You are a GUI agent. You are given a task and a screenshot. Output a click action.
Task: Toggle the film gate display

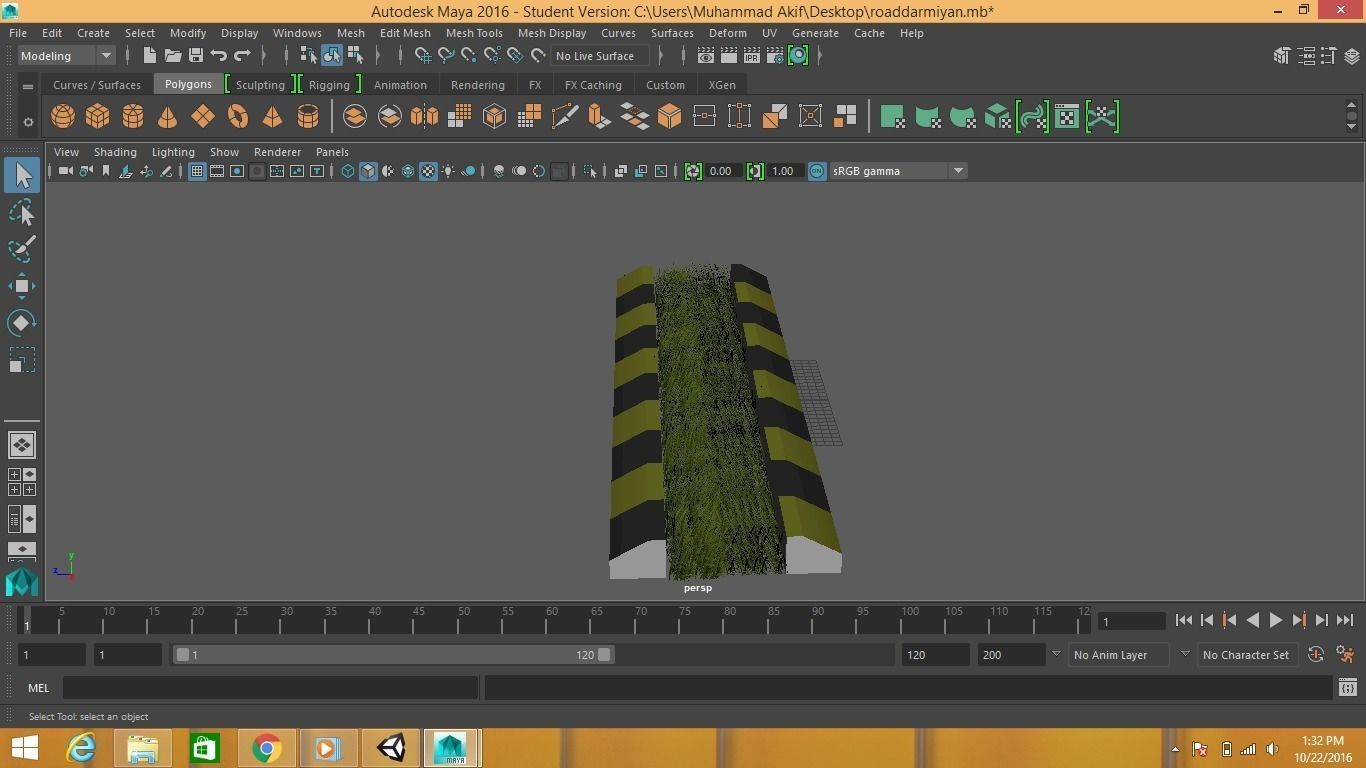217,172
